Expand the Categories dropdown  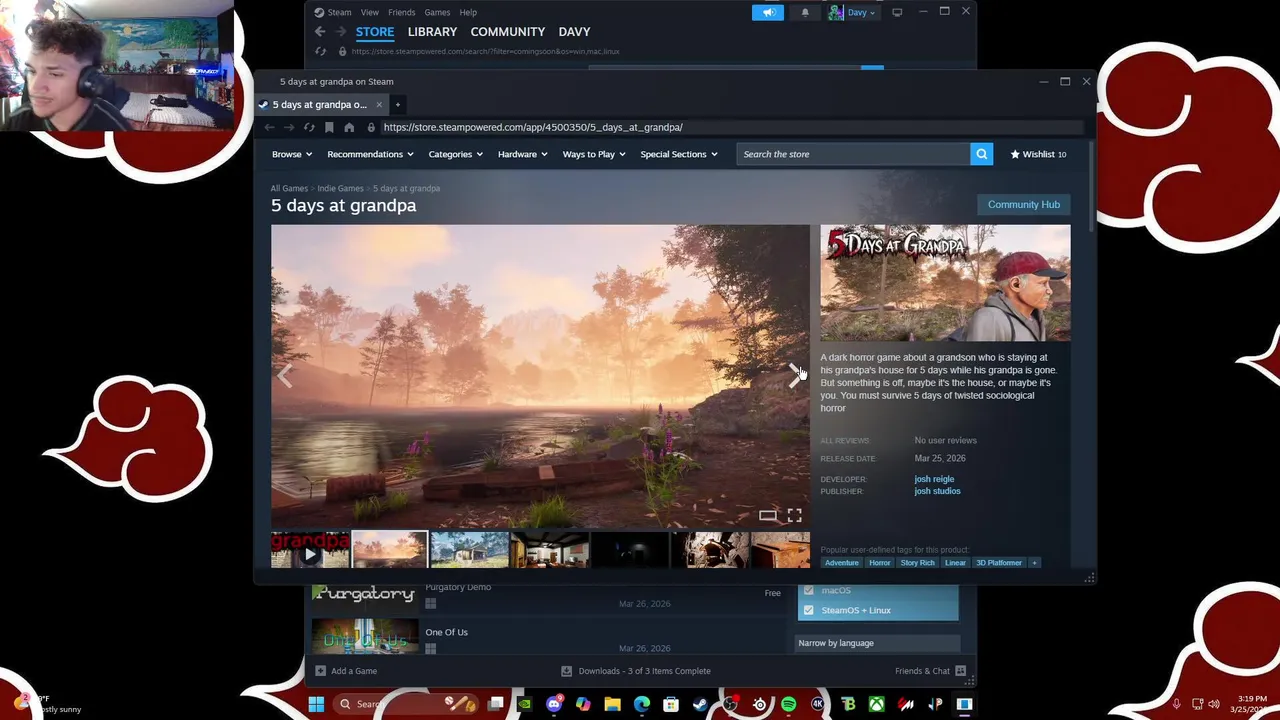pyautogui.click(x=456, y=154)
